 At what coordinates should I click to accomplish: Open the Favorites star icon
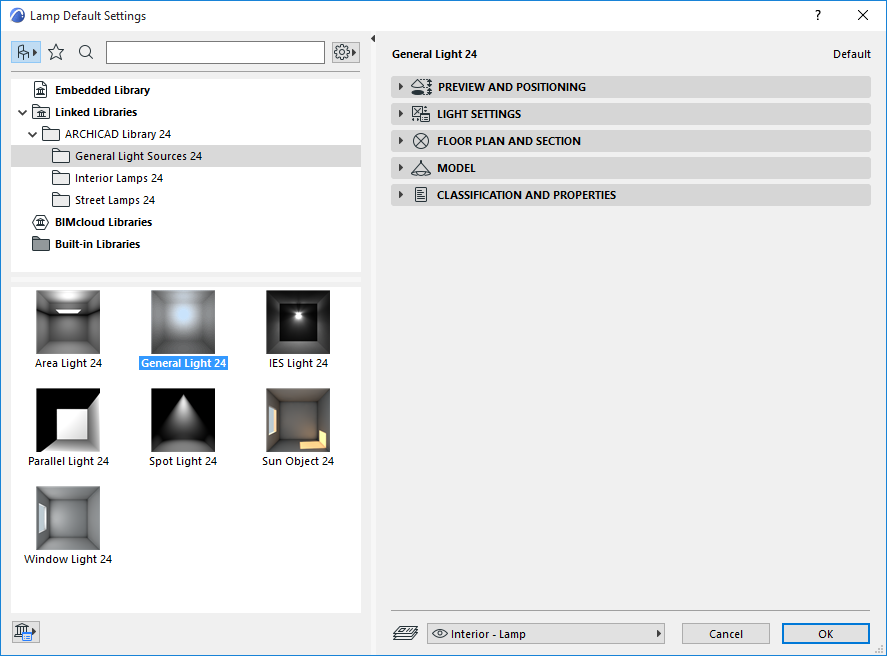click(56, 51)
